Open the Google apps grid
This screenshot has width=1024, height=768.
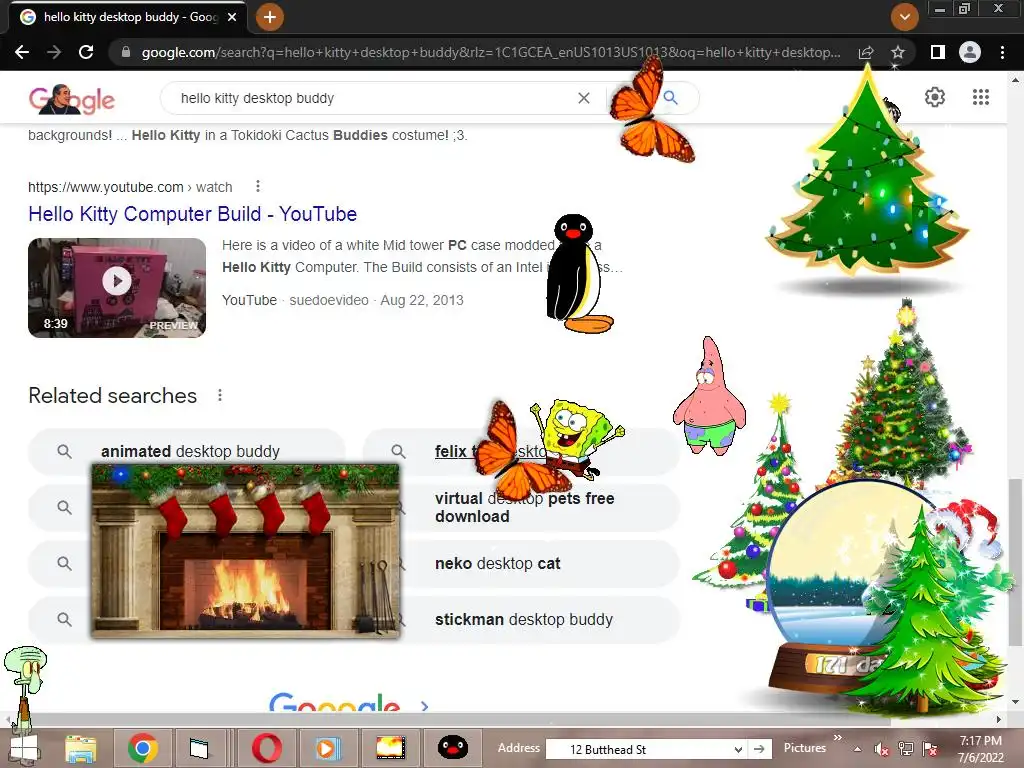pos(980,97)
